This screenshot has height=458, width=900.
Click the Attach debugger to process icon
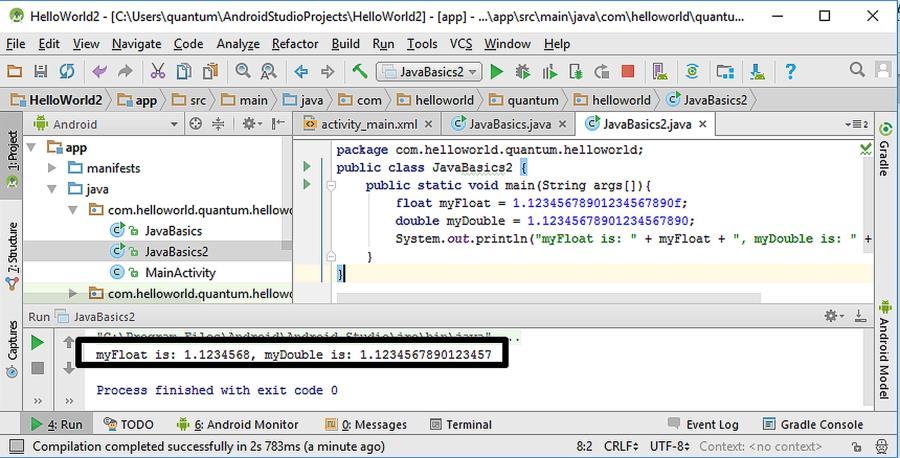click(575, 72)
